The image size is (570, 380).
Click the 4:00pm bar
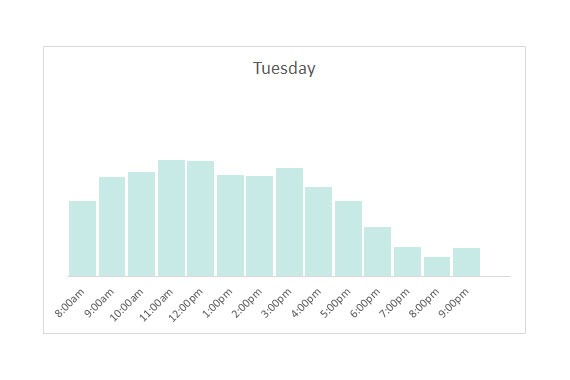(318, 232)
